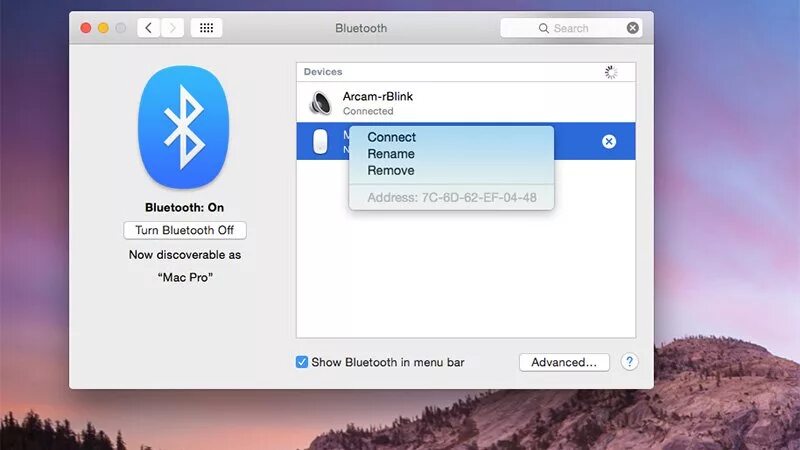Uncheck Show Bluetooth in menu bar
800x450 pixels.
(302, 362)
